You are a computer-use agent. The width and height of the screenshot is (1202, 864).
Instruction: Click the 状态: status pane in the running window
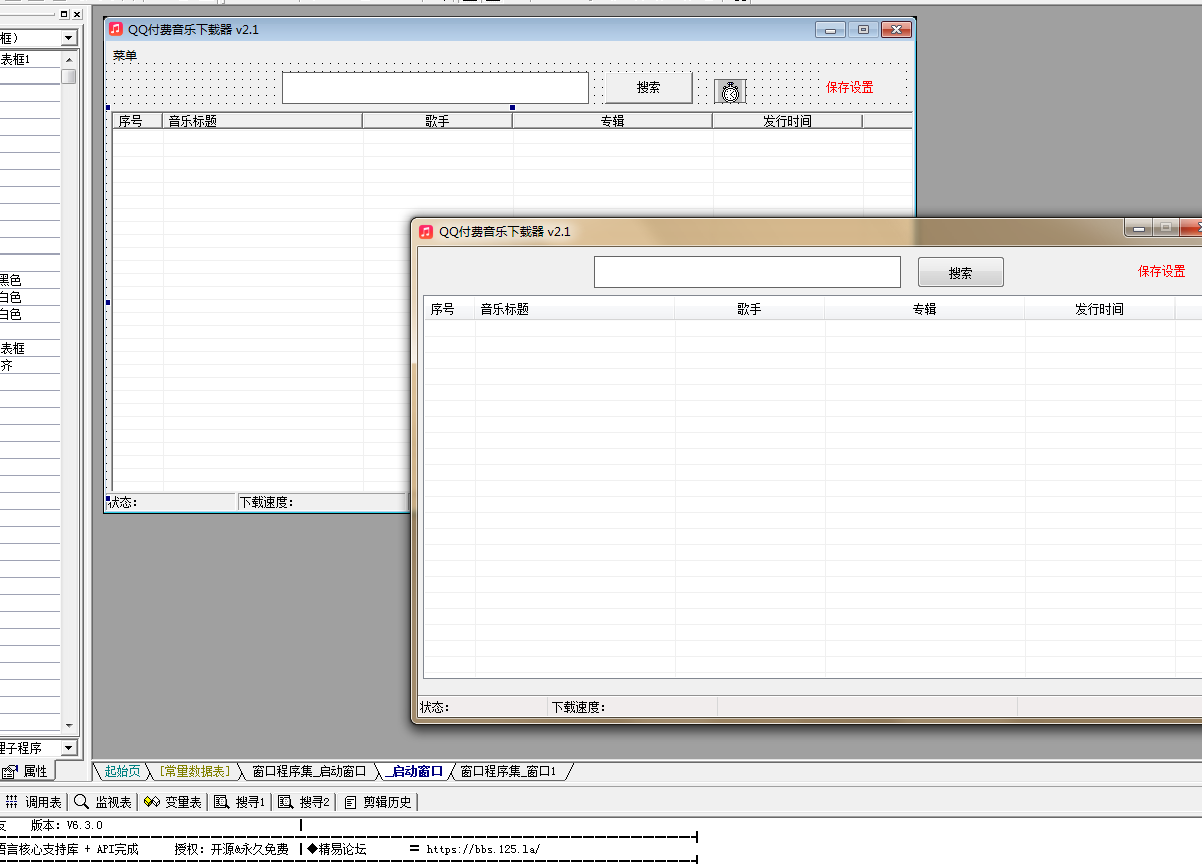tap(482, 707)
